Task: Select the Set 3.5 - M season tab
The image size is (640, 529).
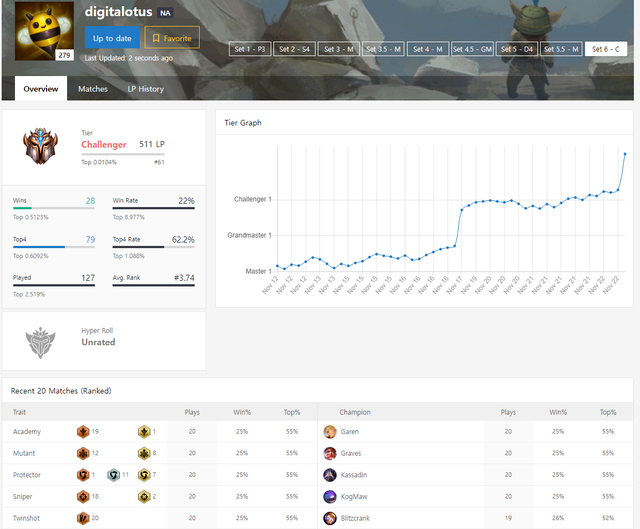Action: 383,49
